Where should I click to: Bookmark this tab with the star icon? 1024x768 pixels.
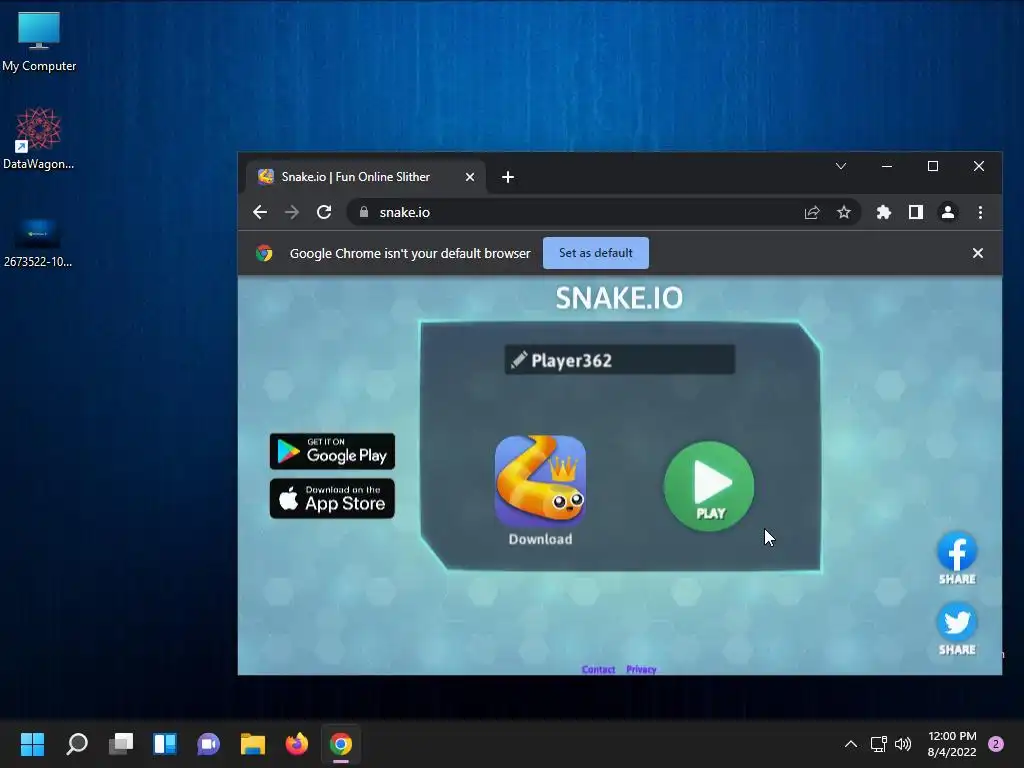coord(844,212)
